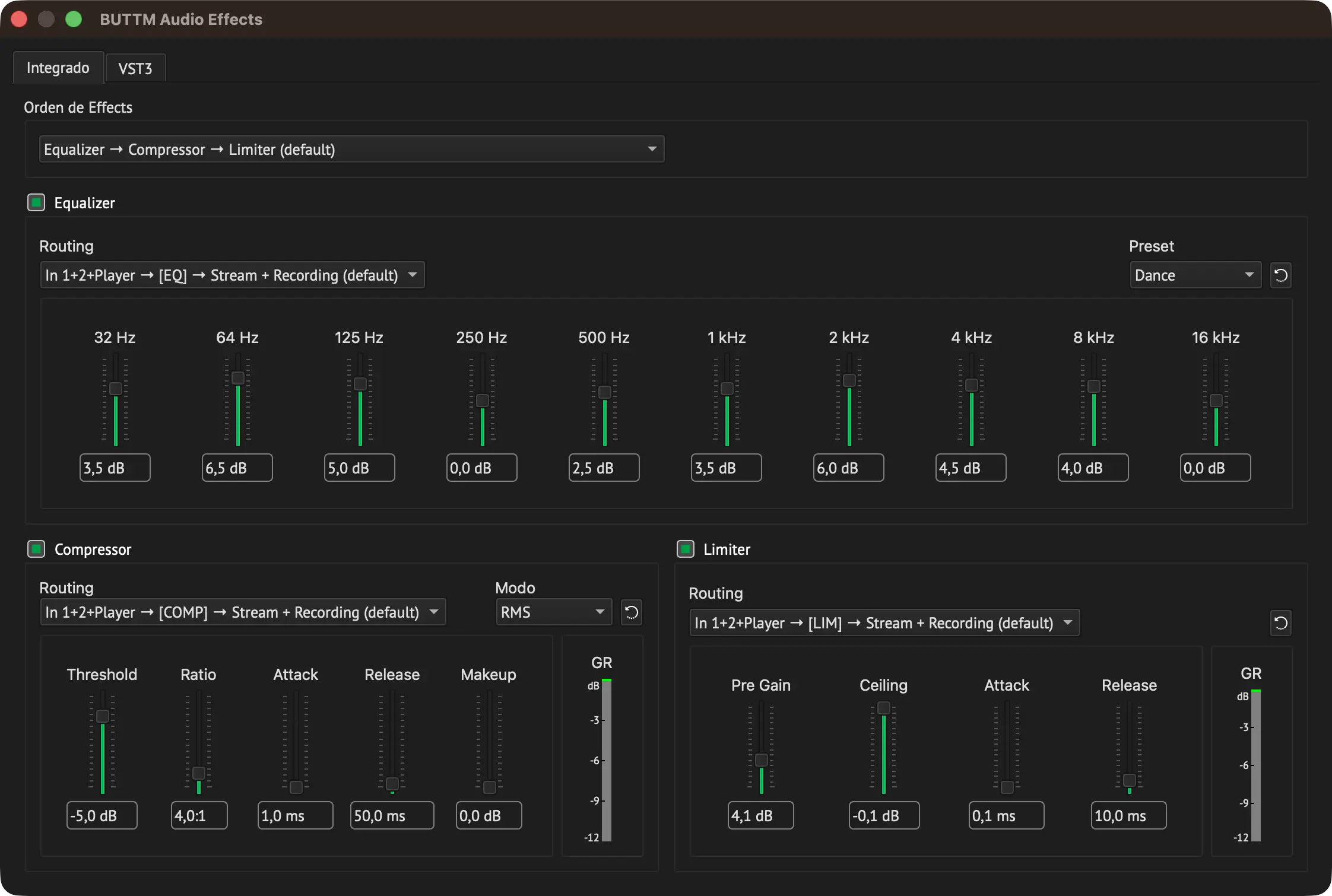1332x896 pixels.
Task: Select the Integrado tab
Action: (x=58, y=68)
